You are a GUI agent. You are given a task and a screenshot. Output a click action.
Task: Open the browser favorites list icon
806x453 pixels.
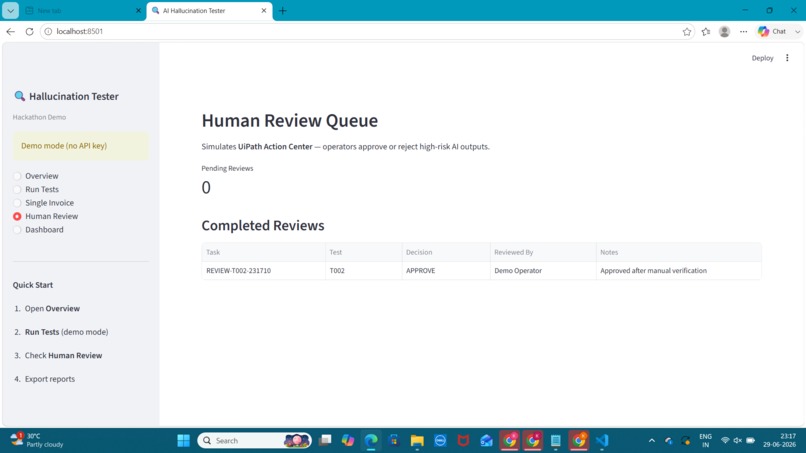pyautogui.click(x=706, y=31)
